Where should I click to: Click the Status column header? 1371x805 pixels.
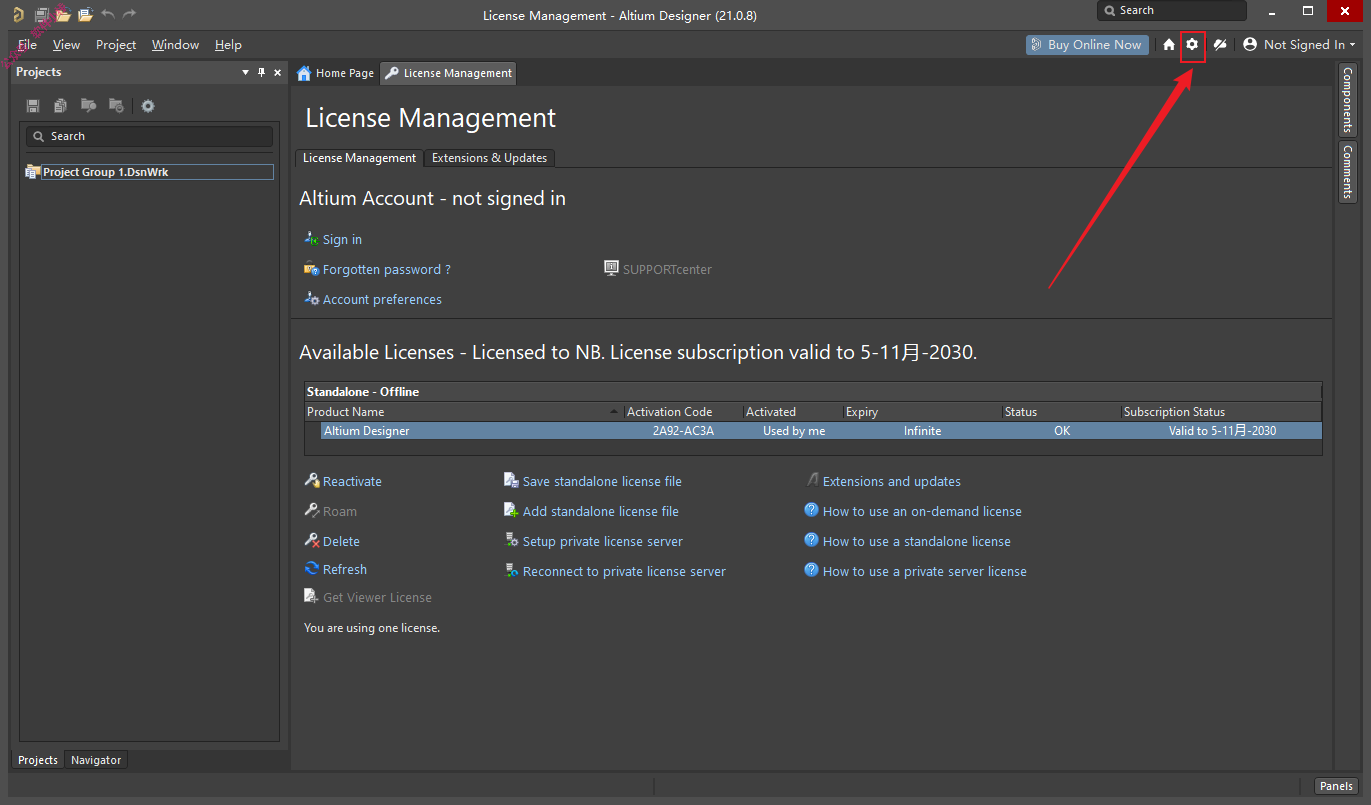pos(1061,412)
